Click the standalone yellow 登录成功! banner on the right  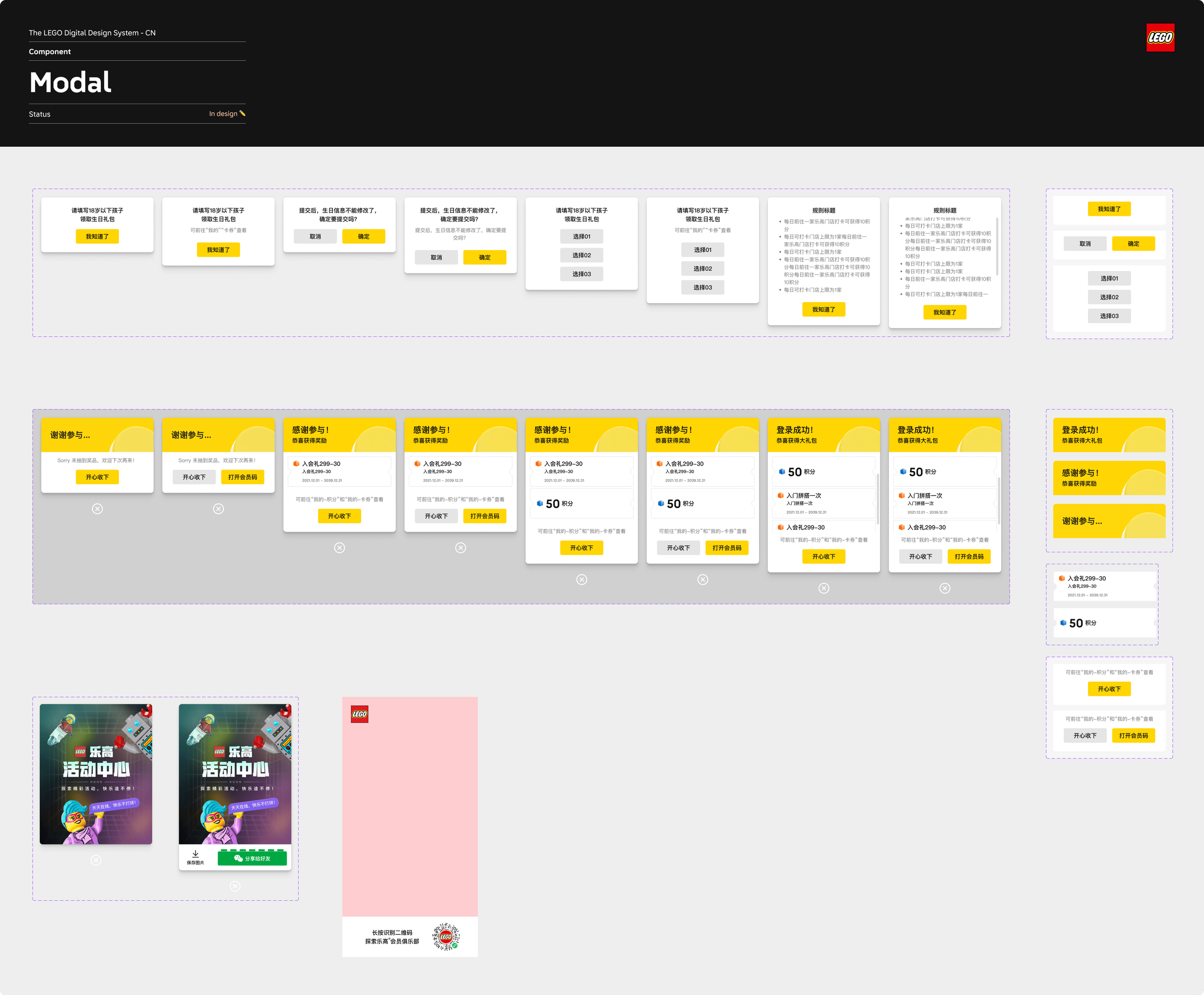[1109, 435]
